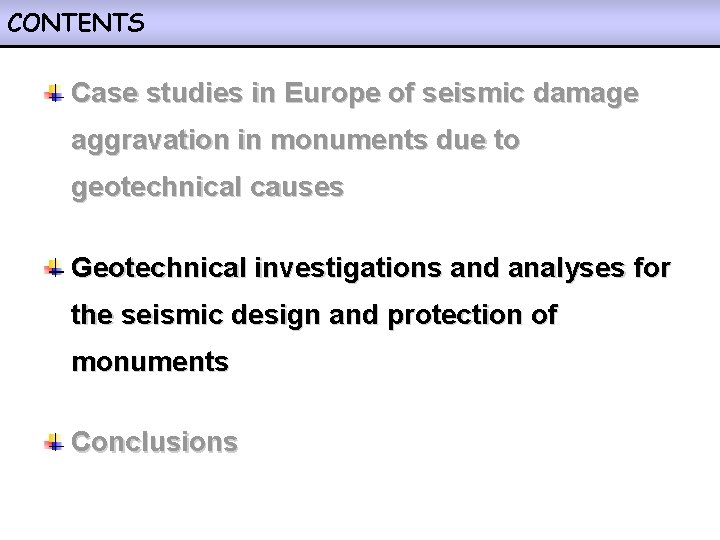Click the word 'design' in bold text
720x540 pixels.
tap(276, 316)
